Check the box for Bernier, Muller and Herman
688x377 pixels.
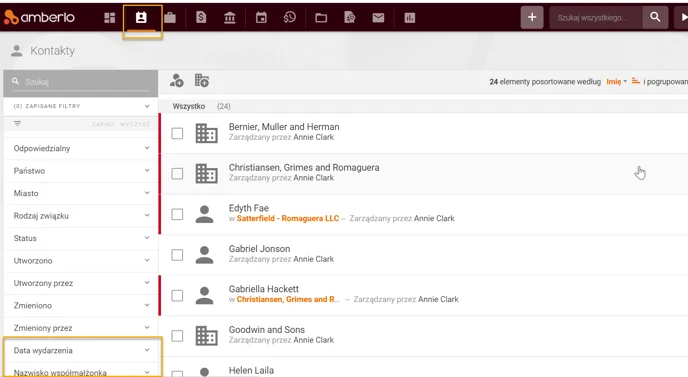click(x=177, y=133)
